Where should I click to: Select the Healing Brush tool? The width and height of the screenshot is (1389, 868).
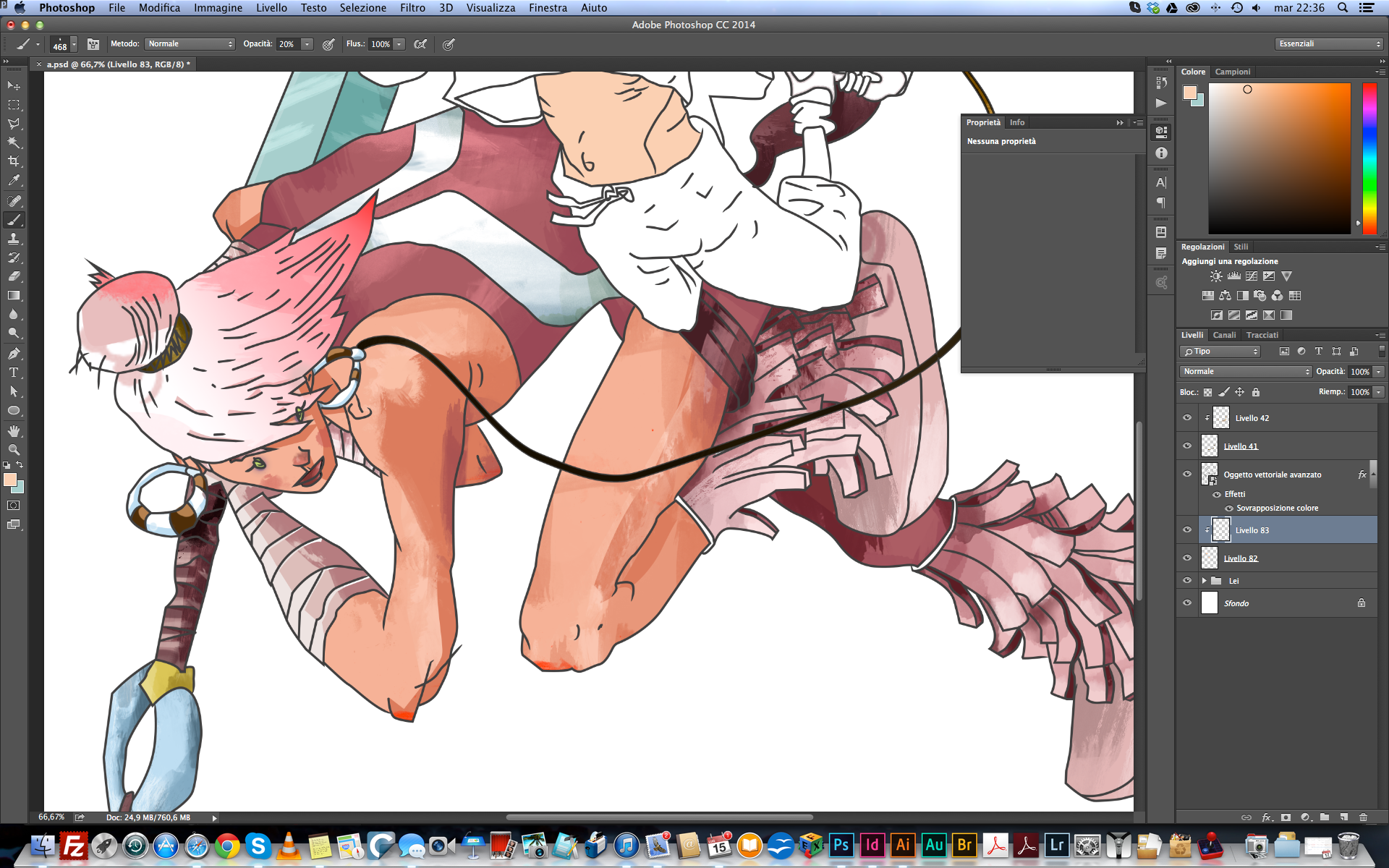point(14,200)
